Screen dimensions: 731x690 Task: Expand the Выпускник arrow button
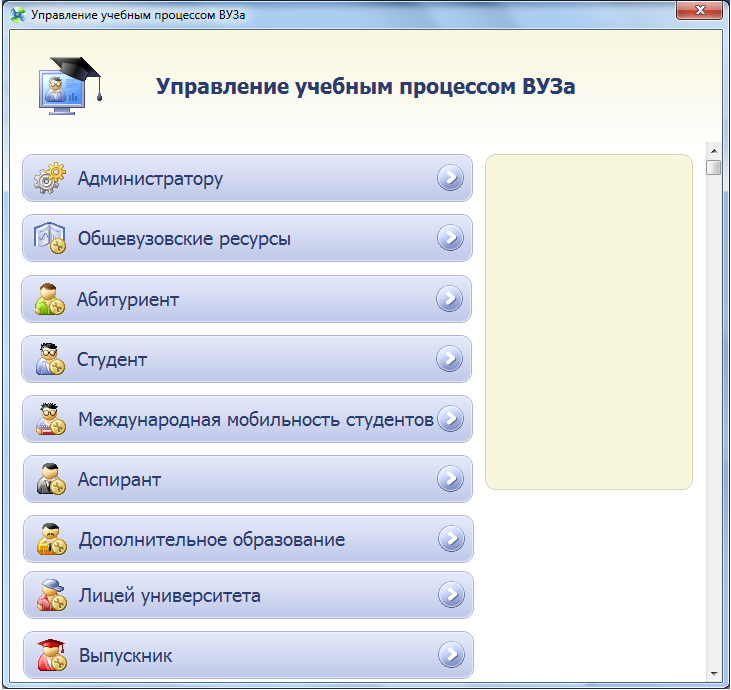coord(451,655)
